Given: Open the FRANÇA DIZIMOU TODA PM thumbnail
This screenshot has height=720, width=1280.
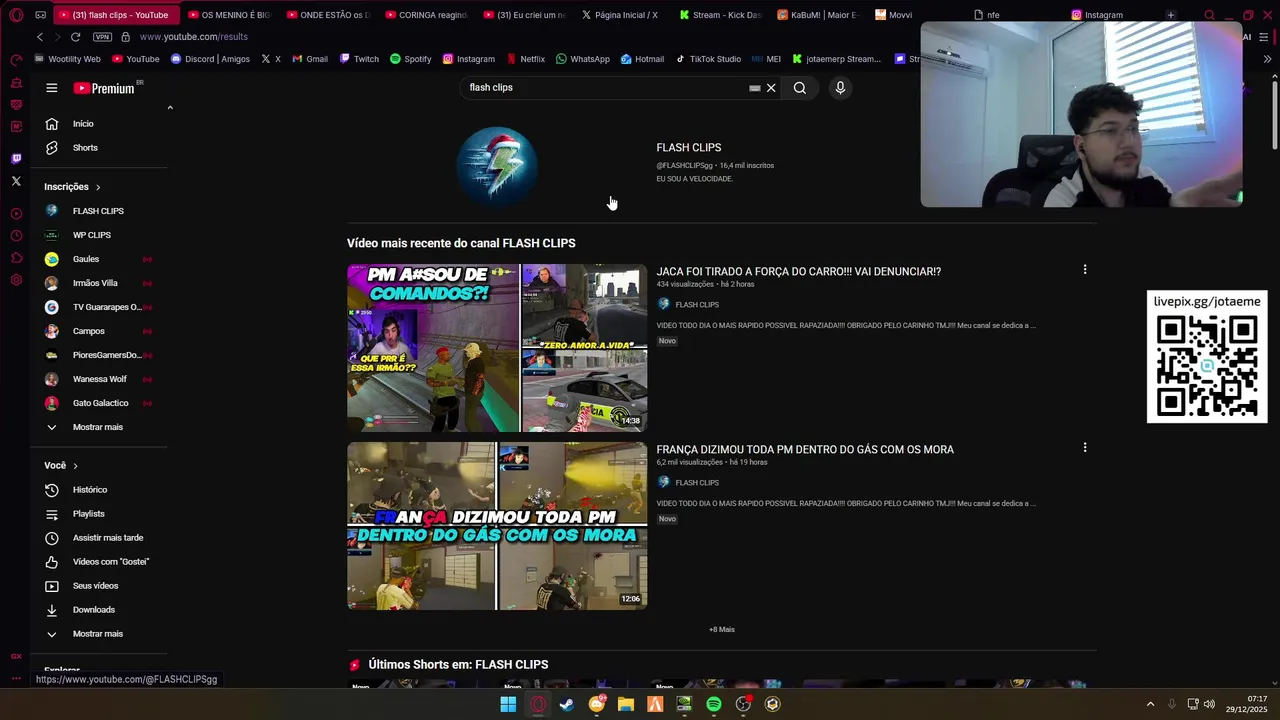Looking at the screenshot, I should coord(497,526).
